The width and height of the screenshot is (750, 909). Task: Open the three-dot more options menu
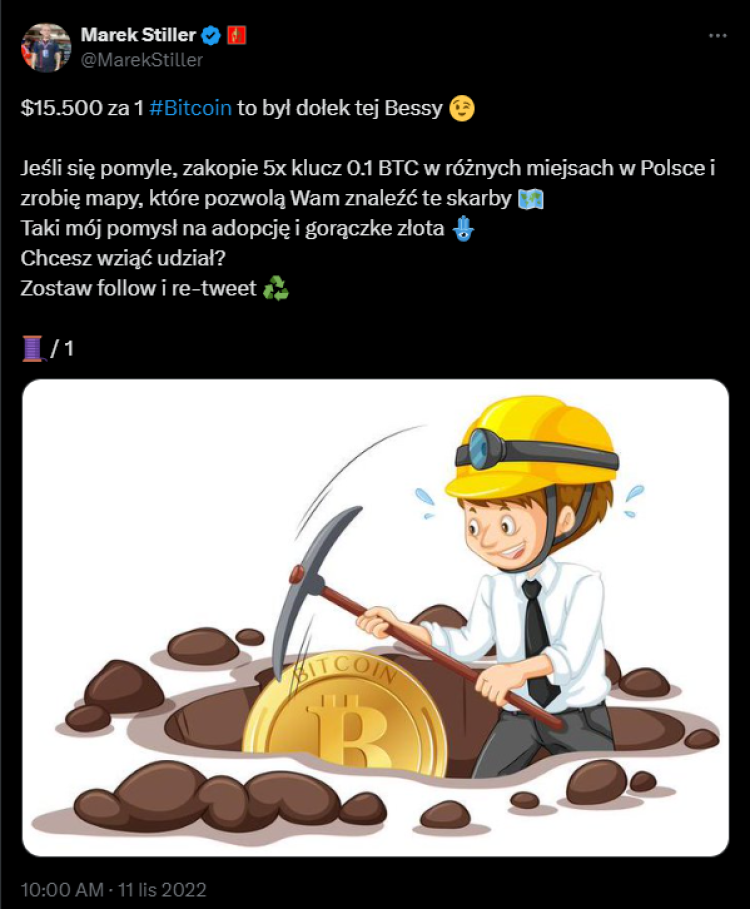[718, 36]
